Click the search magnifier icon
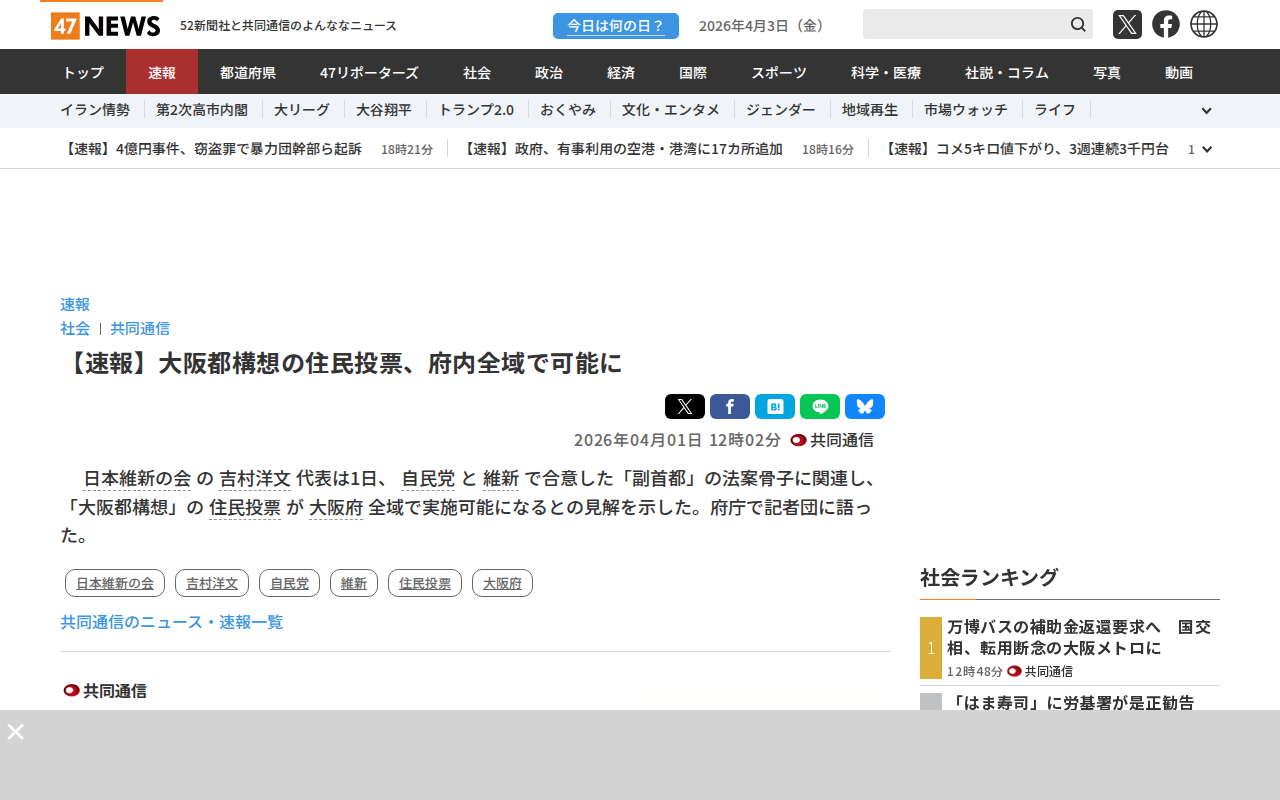Image resolution: width=1280 pixels, height=800 pixels. click(1078, 24)
